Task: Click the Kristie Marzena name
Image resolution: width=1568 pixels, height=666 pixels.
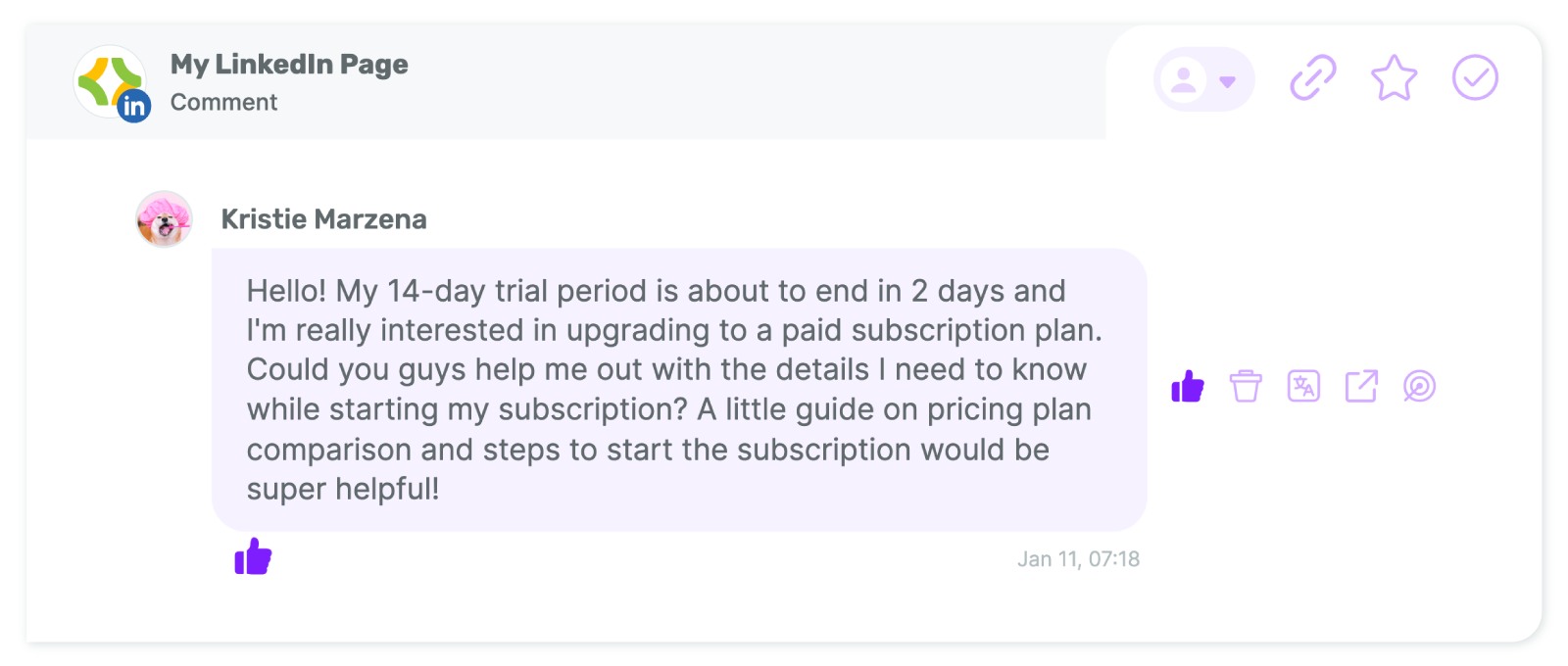Action: pos(323,219)
